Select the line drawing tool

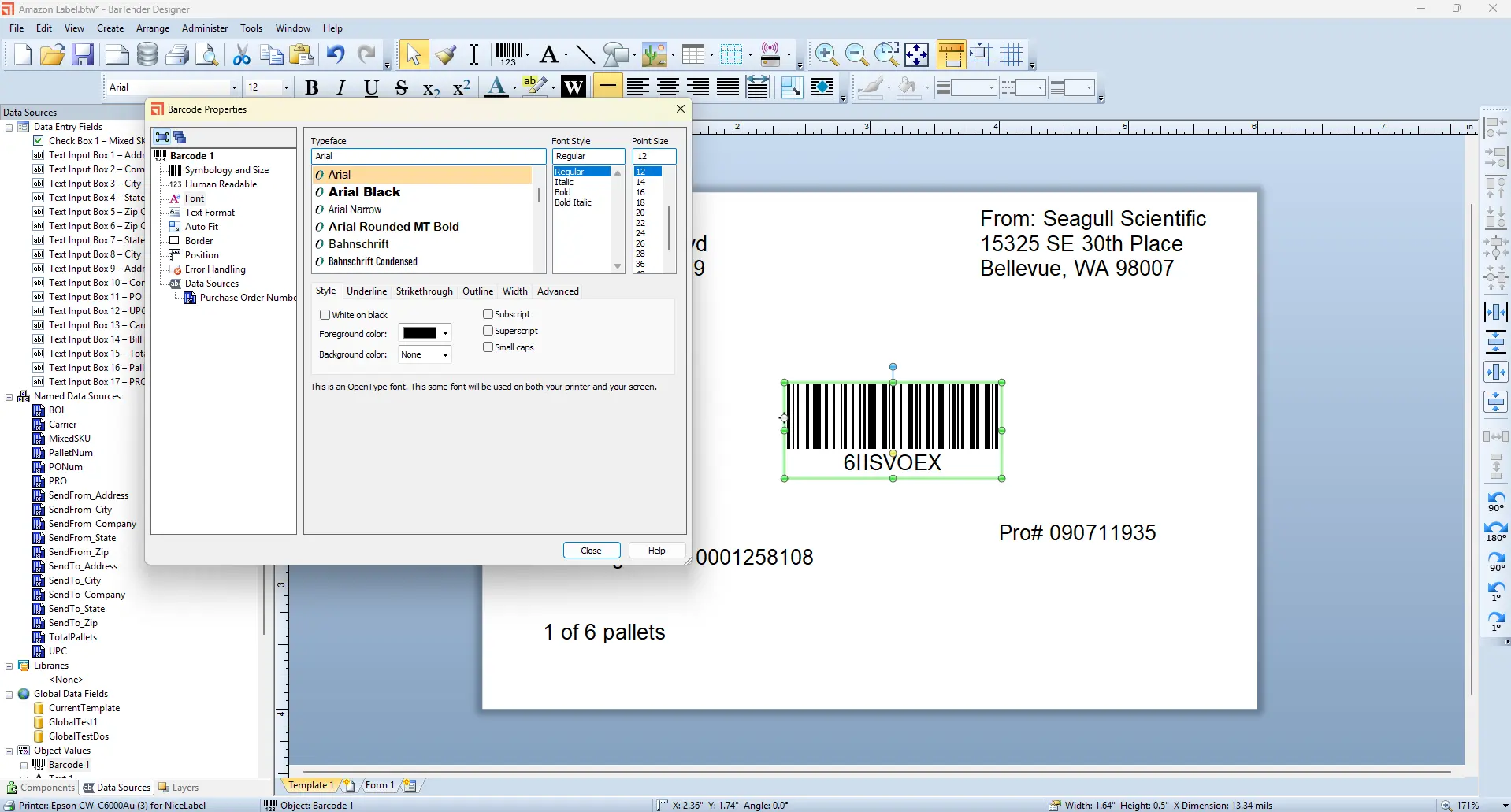[x=585, y=54]
